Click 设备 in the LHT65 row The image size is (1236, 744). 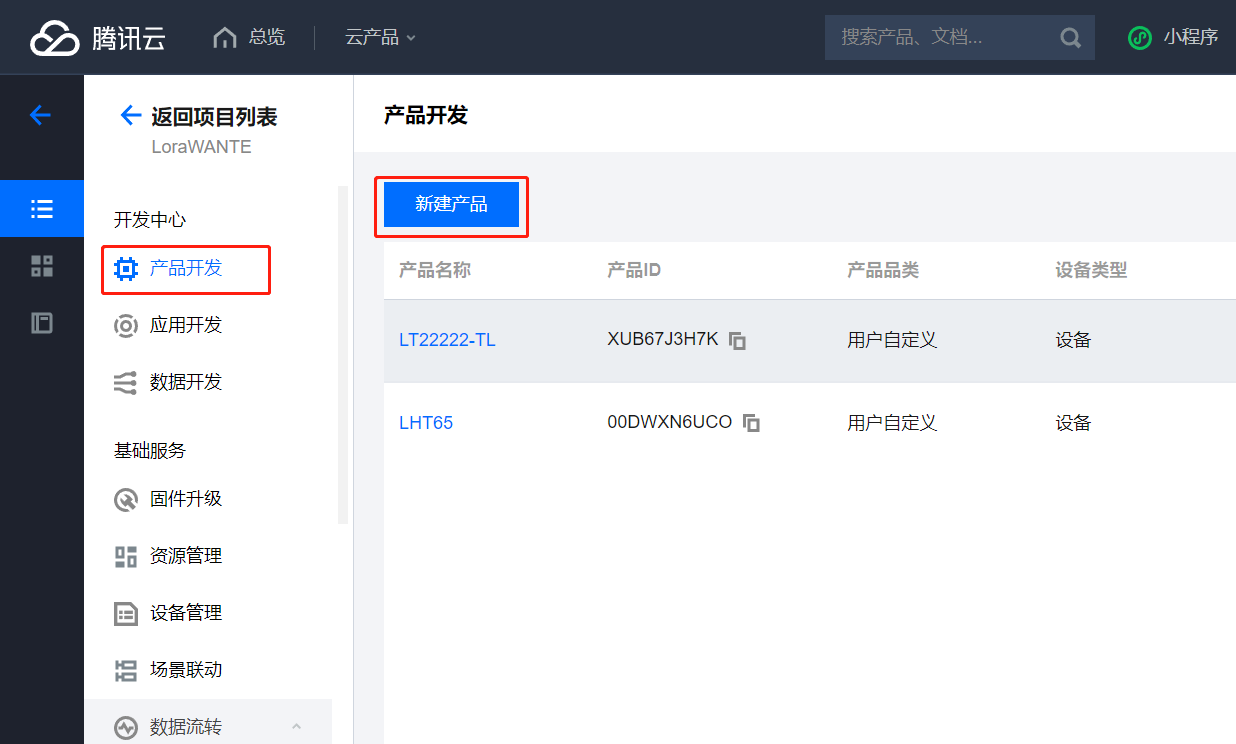tap(1073, 423)
